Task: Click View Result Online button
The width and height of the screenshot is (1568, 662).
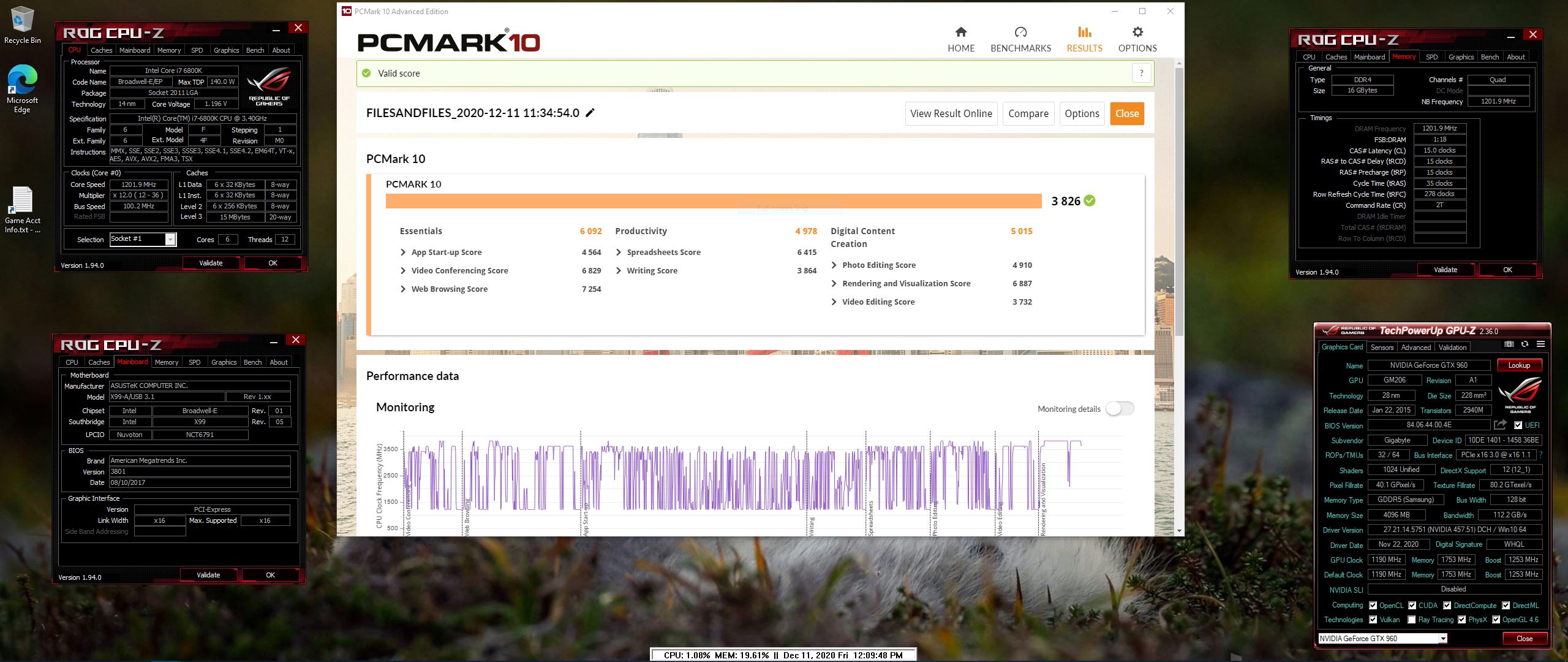Action: click(x=951, y=113)
